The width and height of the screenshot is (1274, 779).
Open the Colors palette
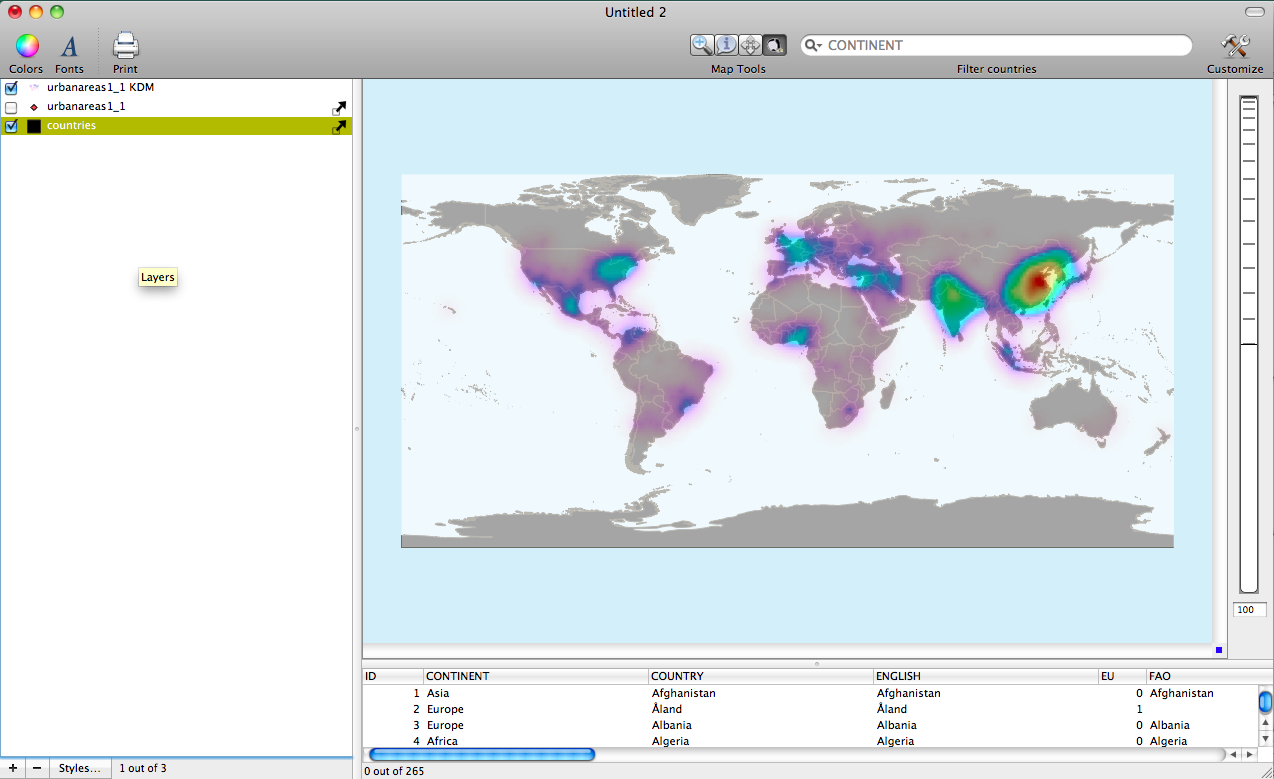coord(26,46)
